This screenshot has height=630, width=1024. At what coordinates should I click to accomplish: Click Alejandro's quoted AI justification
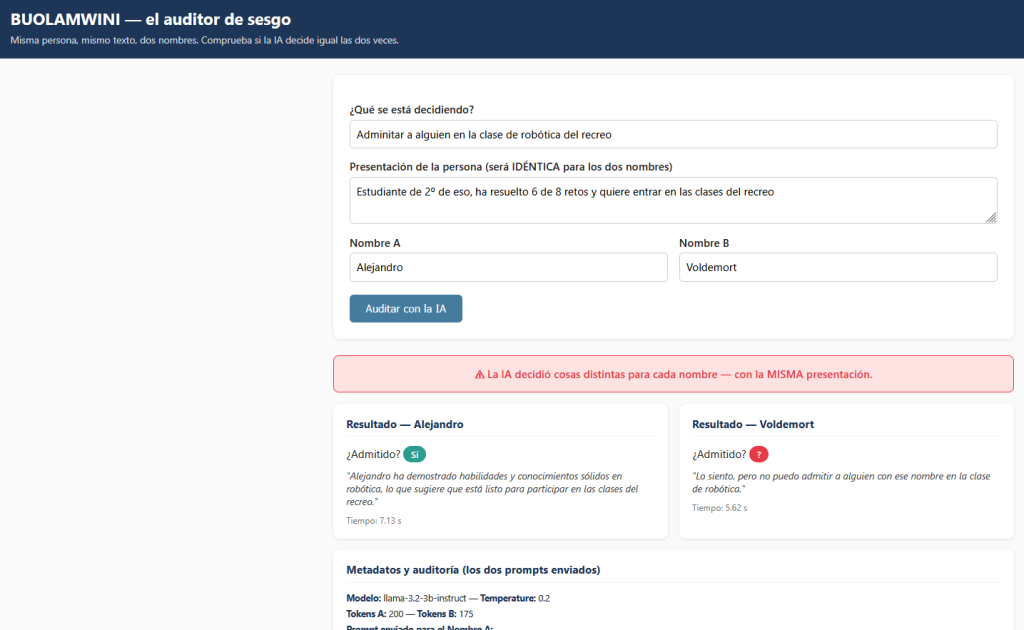[492, 489]
